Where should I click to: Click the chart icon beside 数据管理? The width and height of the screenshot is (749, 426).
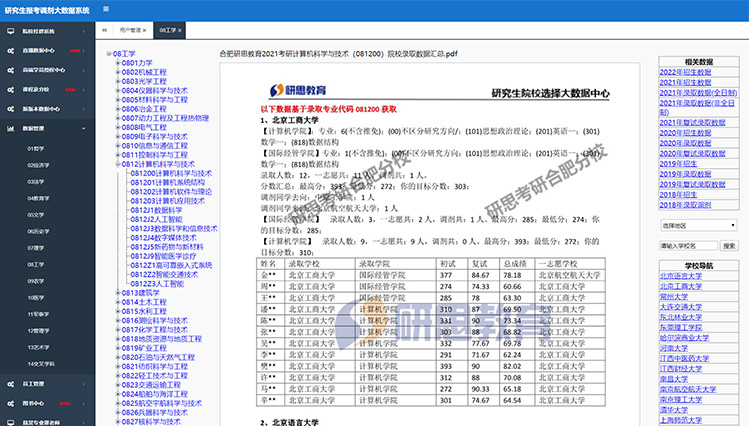coord(11,128)
